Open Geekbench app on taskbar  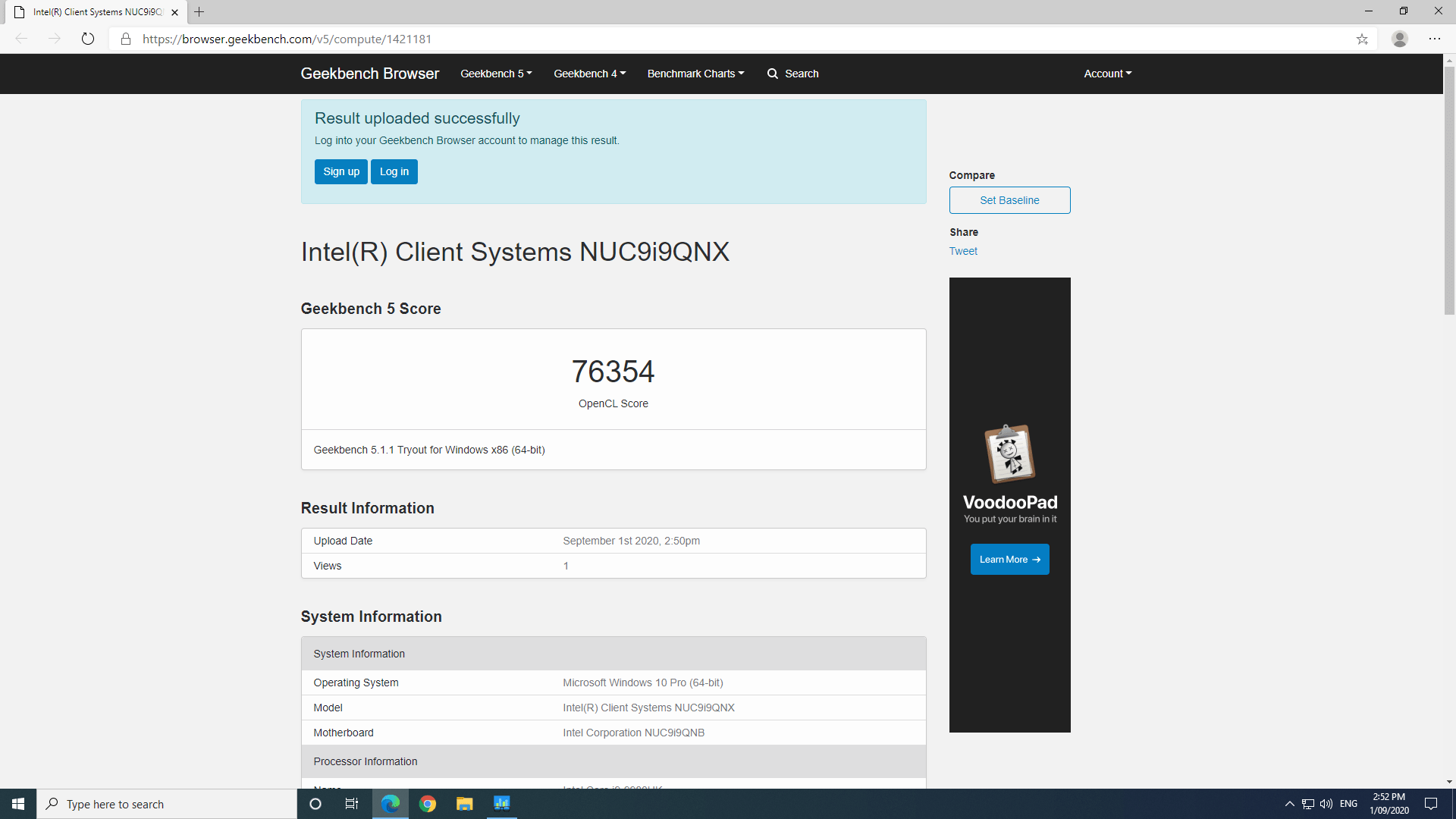pyautogui.click(x=502, y=804)
